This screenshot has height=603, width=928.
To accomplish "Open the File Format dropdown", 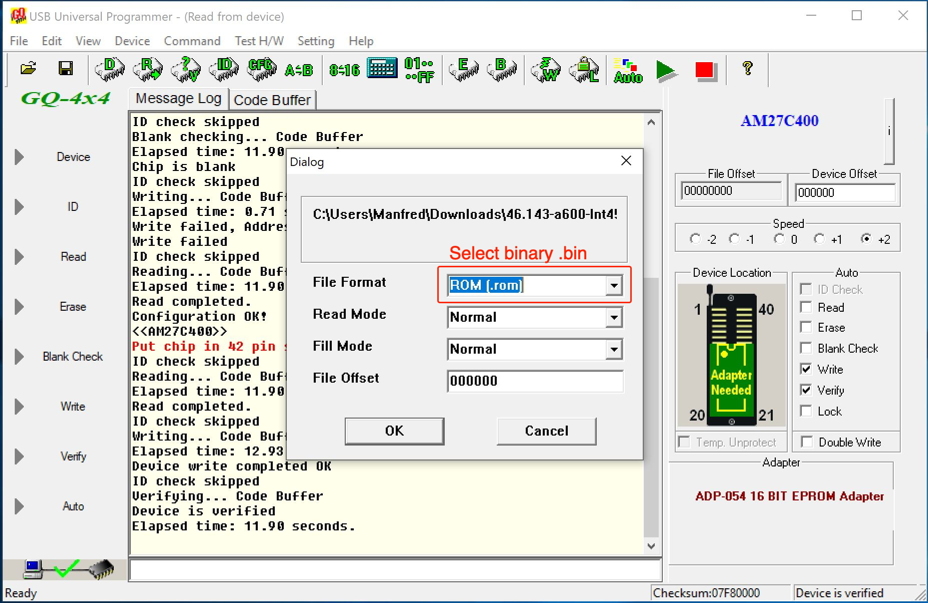I will tap(613, 286).
